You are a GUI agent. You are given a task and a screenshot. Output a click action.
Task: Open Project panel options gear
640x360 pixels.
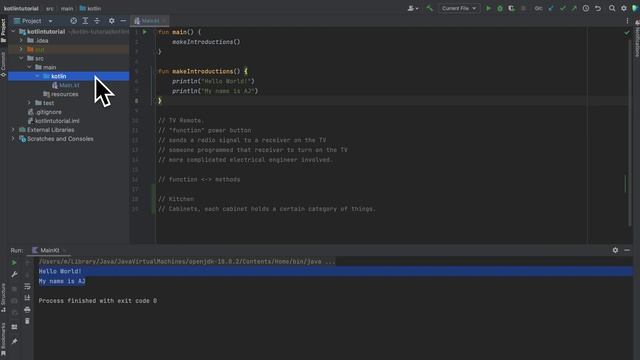coord(111,21)
